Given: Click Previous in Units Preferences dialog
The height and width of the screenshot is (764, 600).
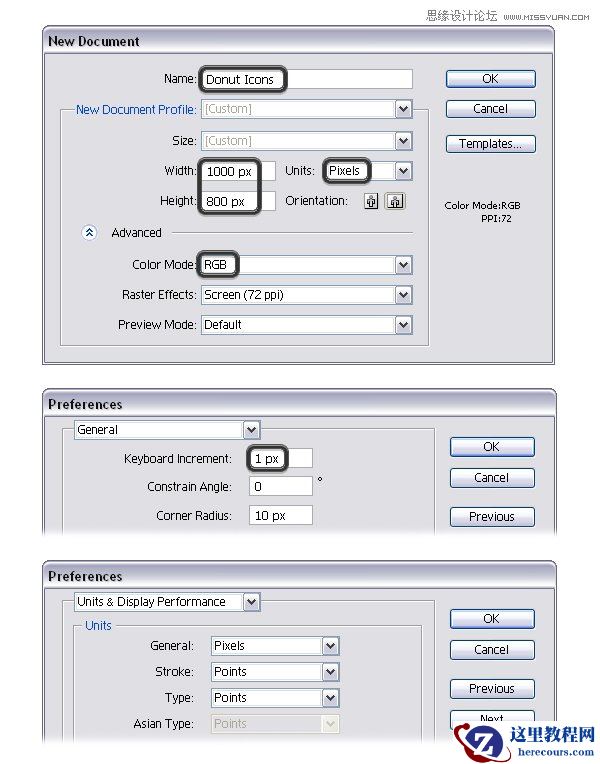Looking at the screenshot, I should 492,689.
